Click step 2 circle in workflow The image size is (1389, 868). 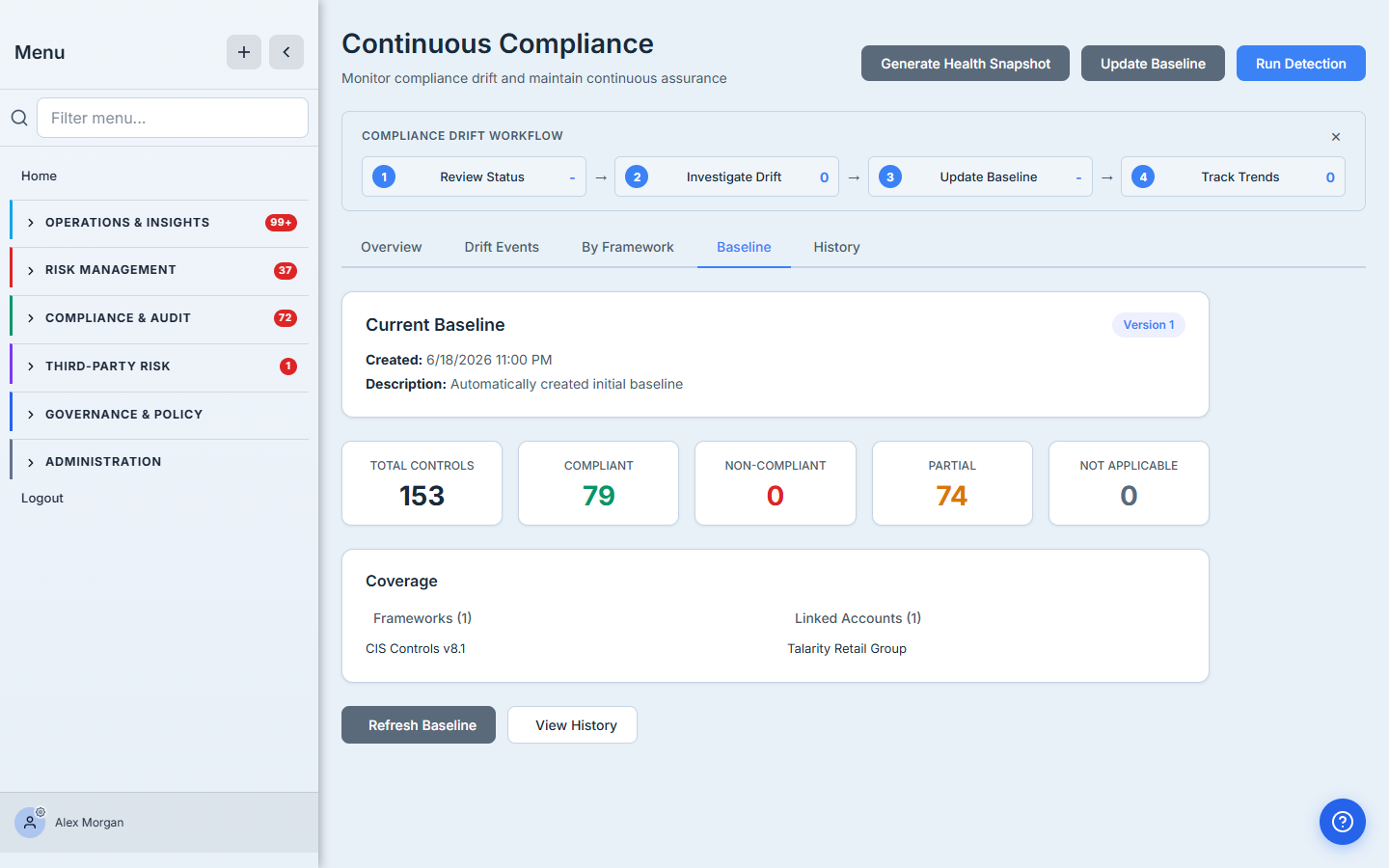pyautogui.click(x=637, y=176)
